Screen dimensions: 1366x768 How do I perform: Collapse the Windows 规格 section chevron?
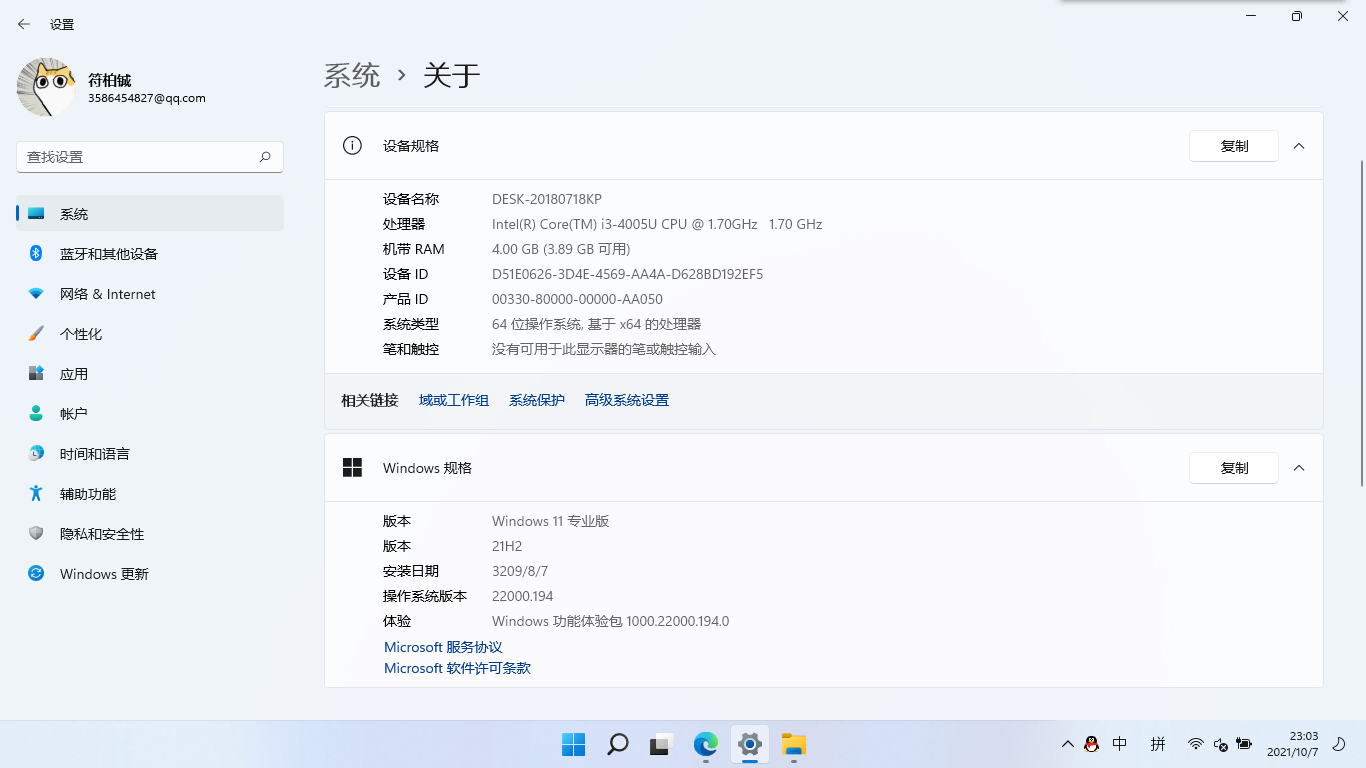point(1299,468)
